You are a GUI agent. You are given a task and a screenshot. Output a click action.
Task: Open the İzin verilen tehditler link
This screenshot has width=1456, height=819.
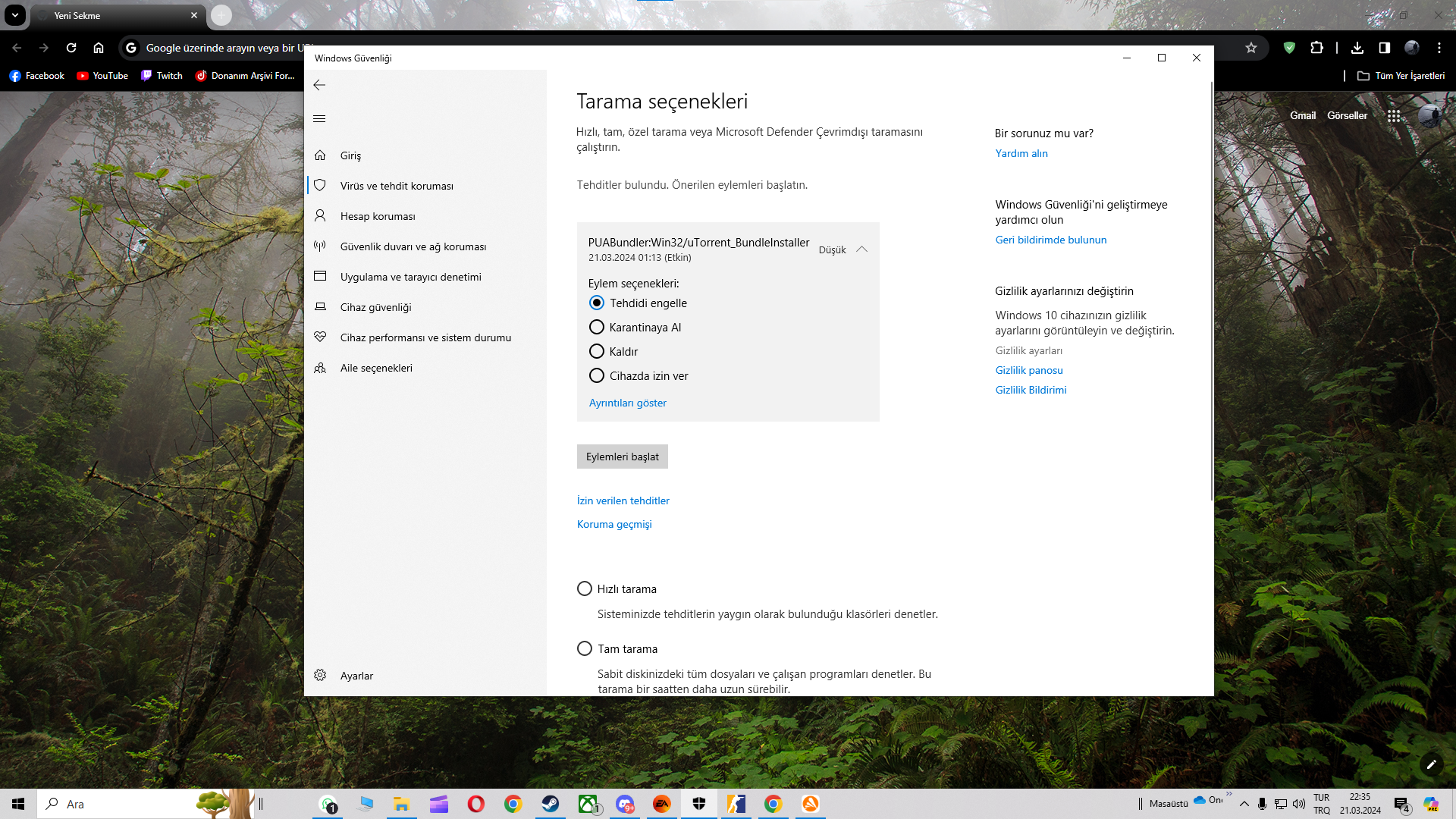pyautogui.click(x=623, y=500)
